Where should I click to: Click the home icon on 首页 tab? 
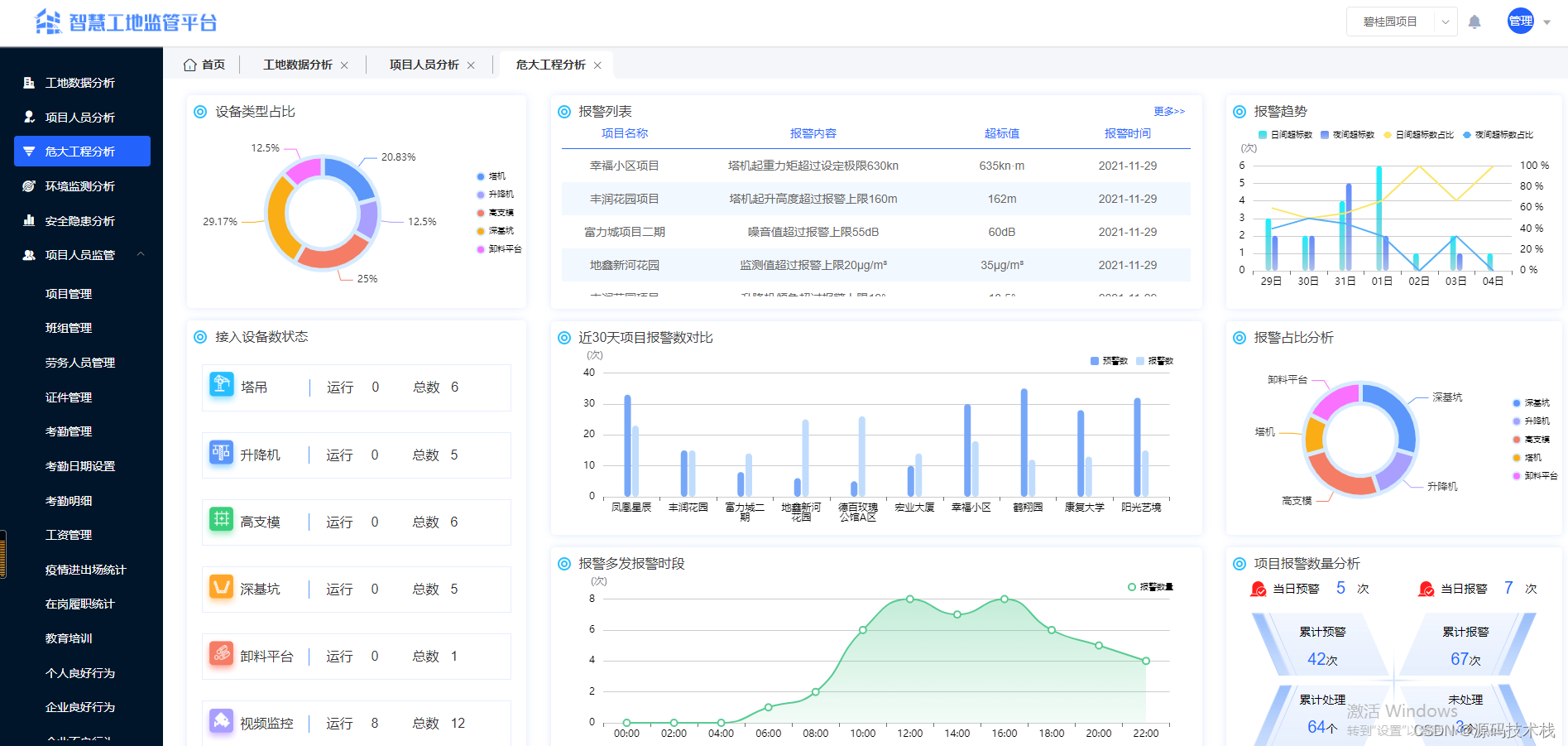coord(190,65)
